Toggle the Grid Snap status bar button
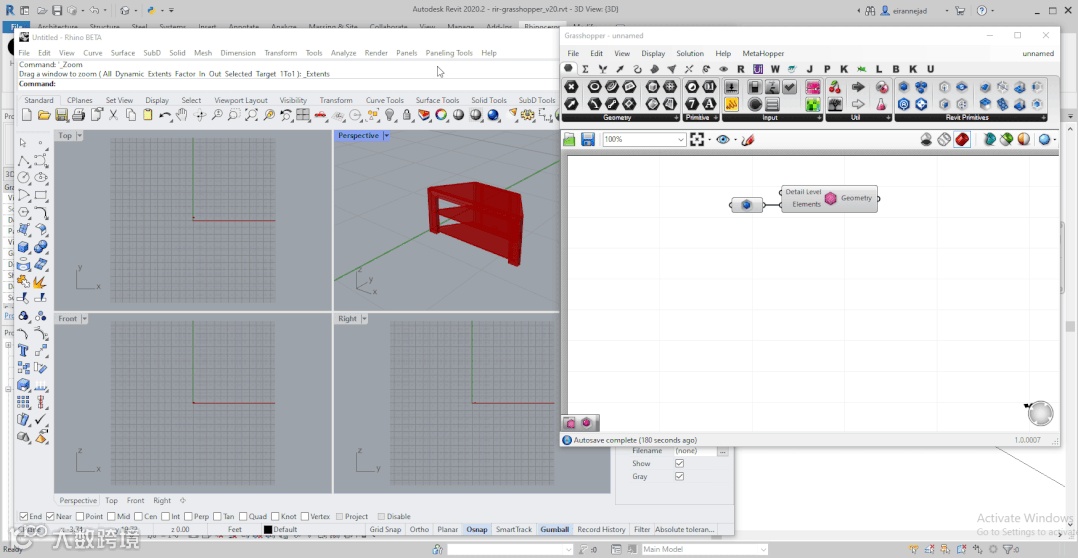The image size is (1078, 558). pyautogui.click(x=385, y=530)
